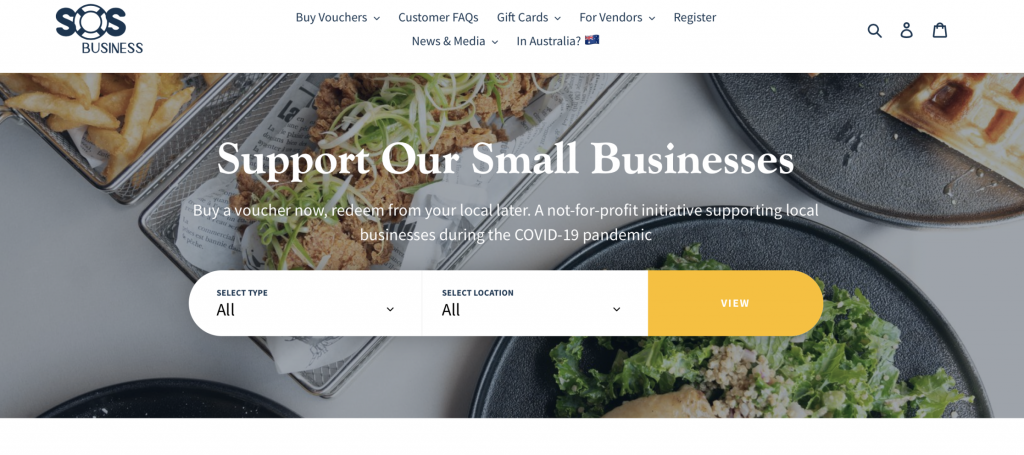Open the shopping cart icon
The width and height of the screenshot is (1024, 455).
[940, 30]
